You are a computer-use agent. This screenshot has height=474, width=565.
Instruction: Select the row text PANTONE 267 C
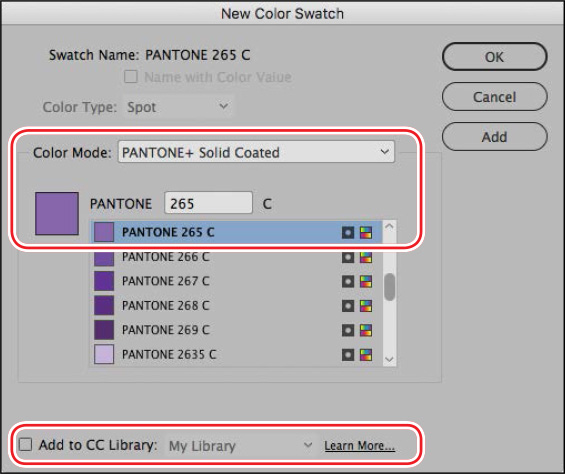(x=166, y=281)
